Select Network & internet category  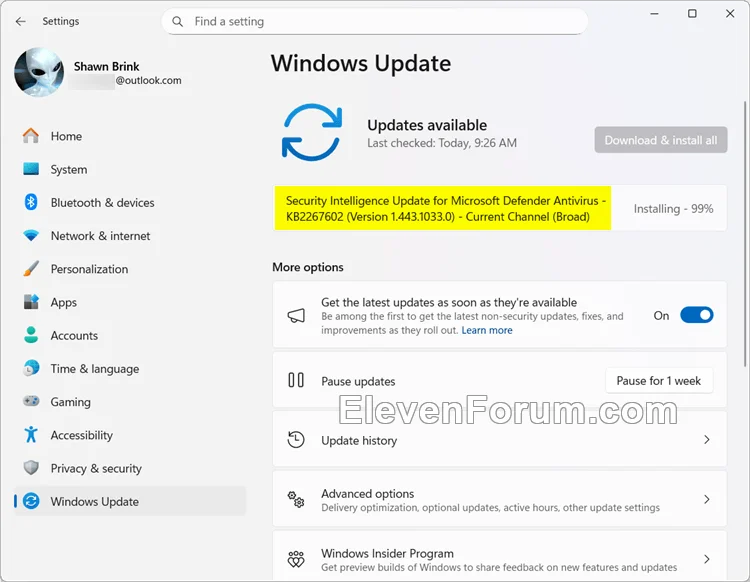130,236
